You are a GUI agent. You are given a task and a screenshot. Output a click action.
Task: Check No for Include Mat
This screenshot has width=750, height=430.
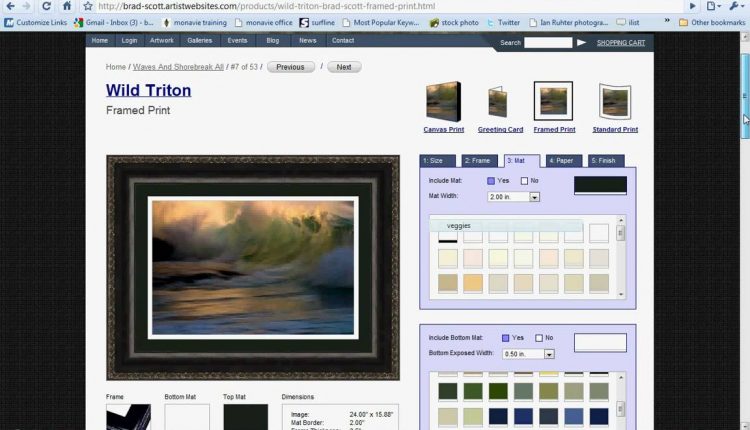click(524, 181)
